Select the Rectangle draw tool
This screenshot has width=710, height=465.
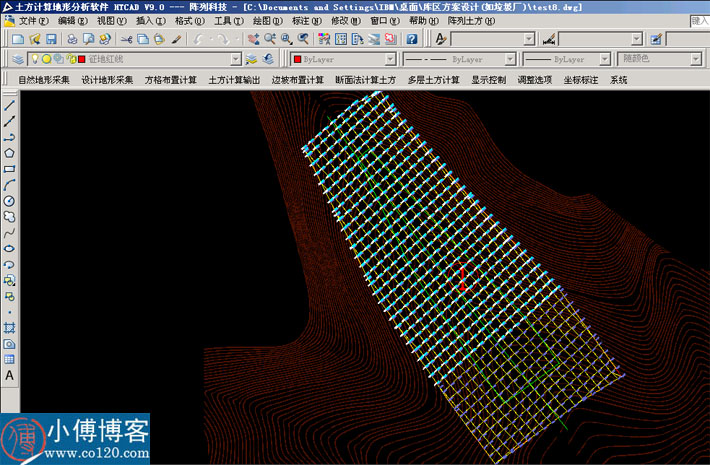[9, 169]
